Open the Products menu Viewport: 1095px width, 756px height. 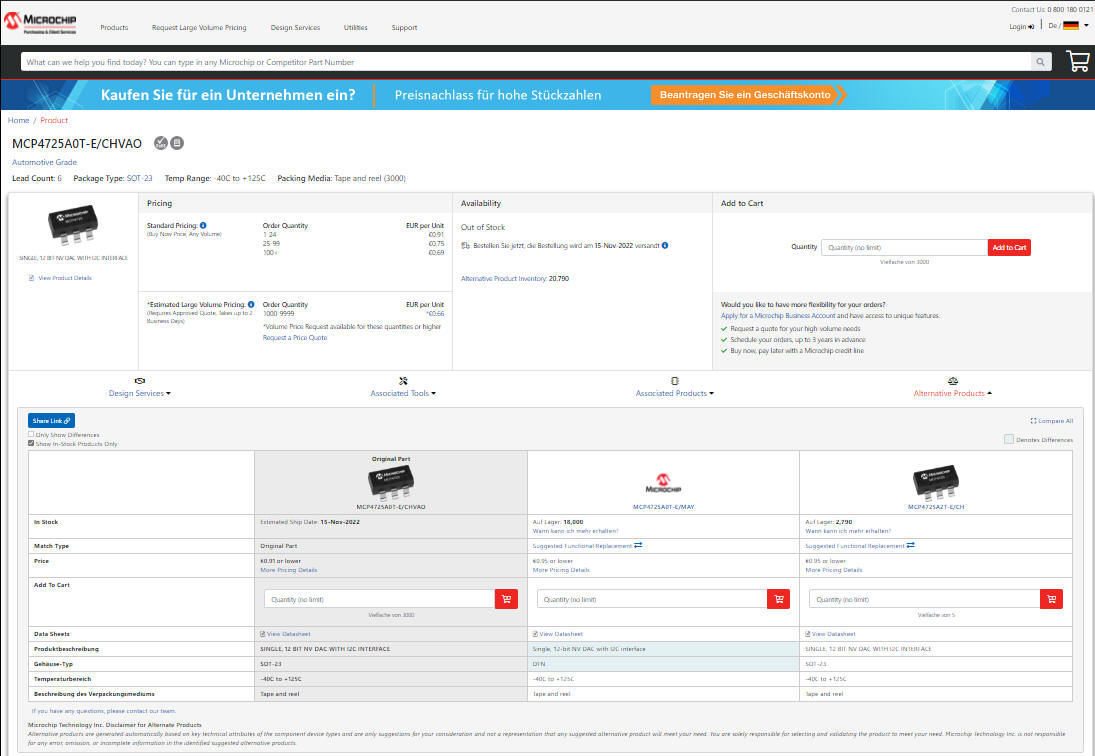(x=114, y=27)
